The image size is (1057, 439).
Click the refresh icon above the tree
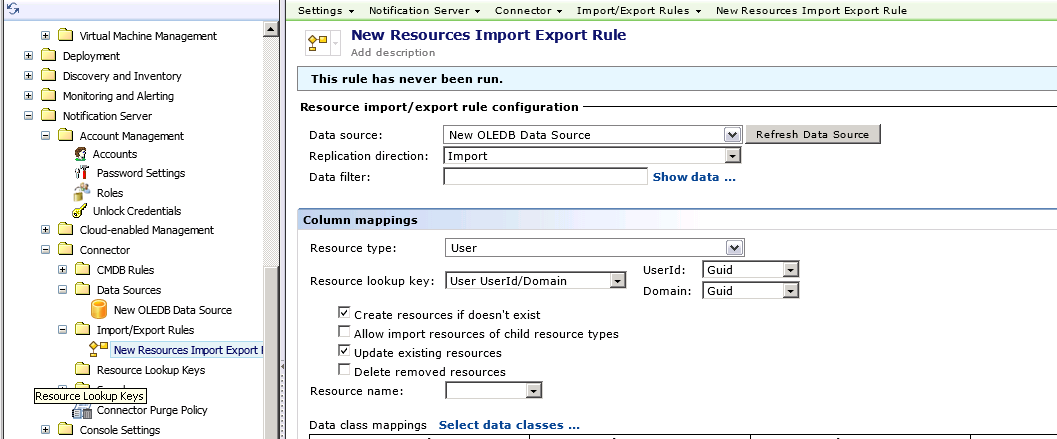click(13, 8)
